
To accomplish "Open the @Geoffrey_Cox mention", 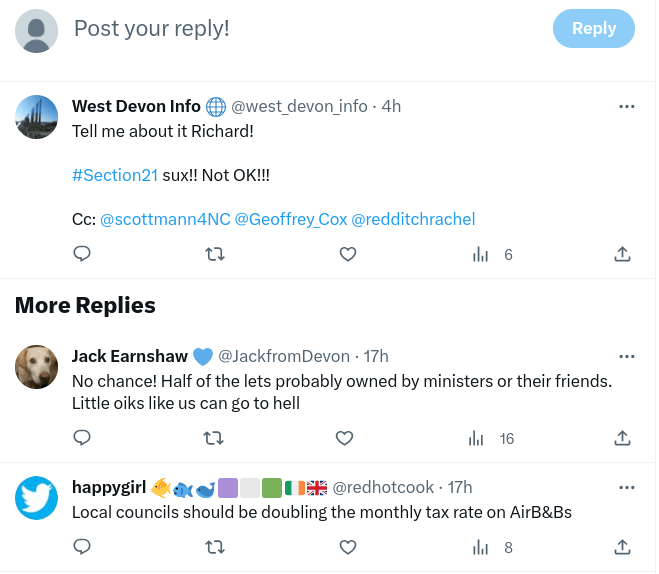I will click(x=291, y=219).
